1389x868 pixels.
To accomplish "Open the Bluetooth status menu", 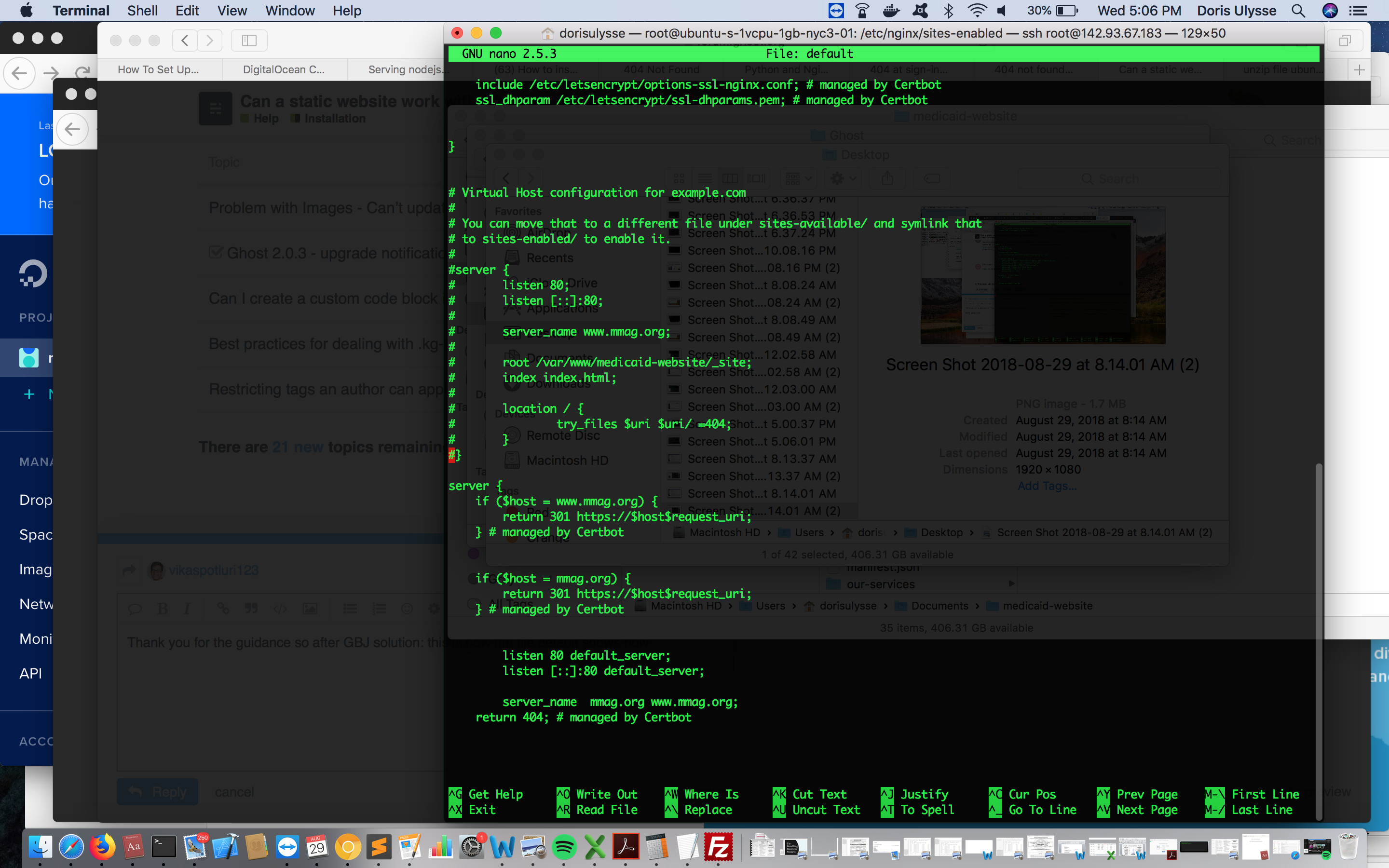I will pos(949,10).
